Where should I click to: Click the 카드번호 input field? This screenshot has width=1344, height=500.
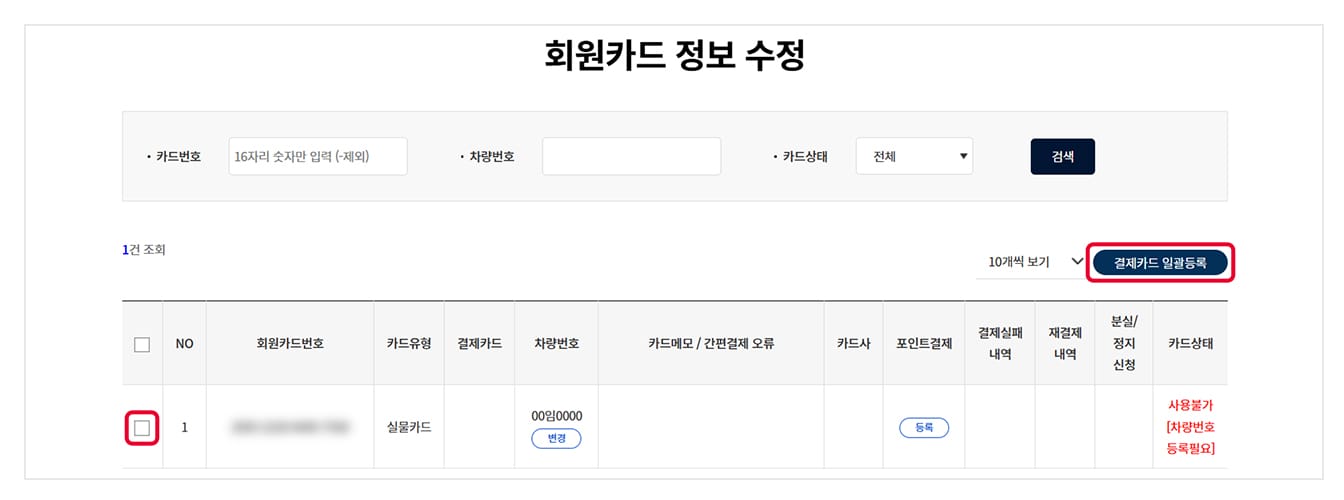click(318, 157)
